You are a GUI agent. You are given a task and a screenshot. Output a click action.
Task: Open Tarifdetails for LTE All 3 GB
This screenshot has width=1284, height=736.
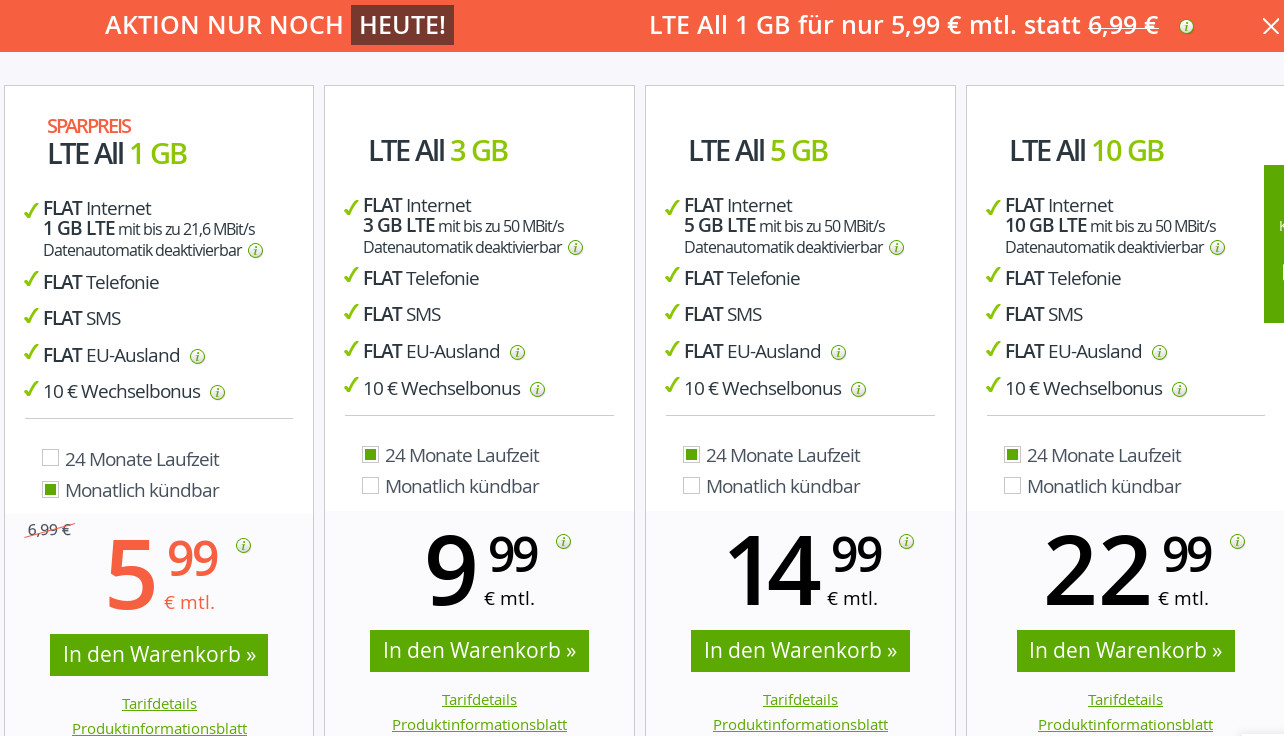coord(479,699)
